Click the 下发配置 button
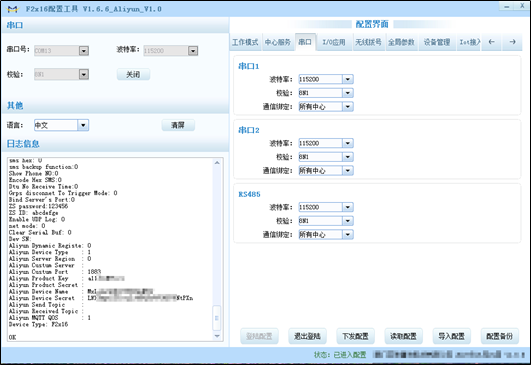Image resolution: width=531 pixels, height=365 pixels. 355,336
